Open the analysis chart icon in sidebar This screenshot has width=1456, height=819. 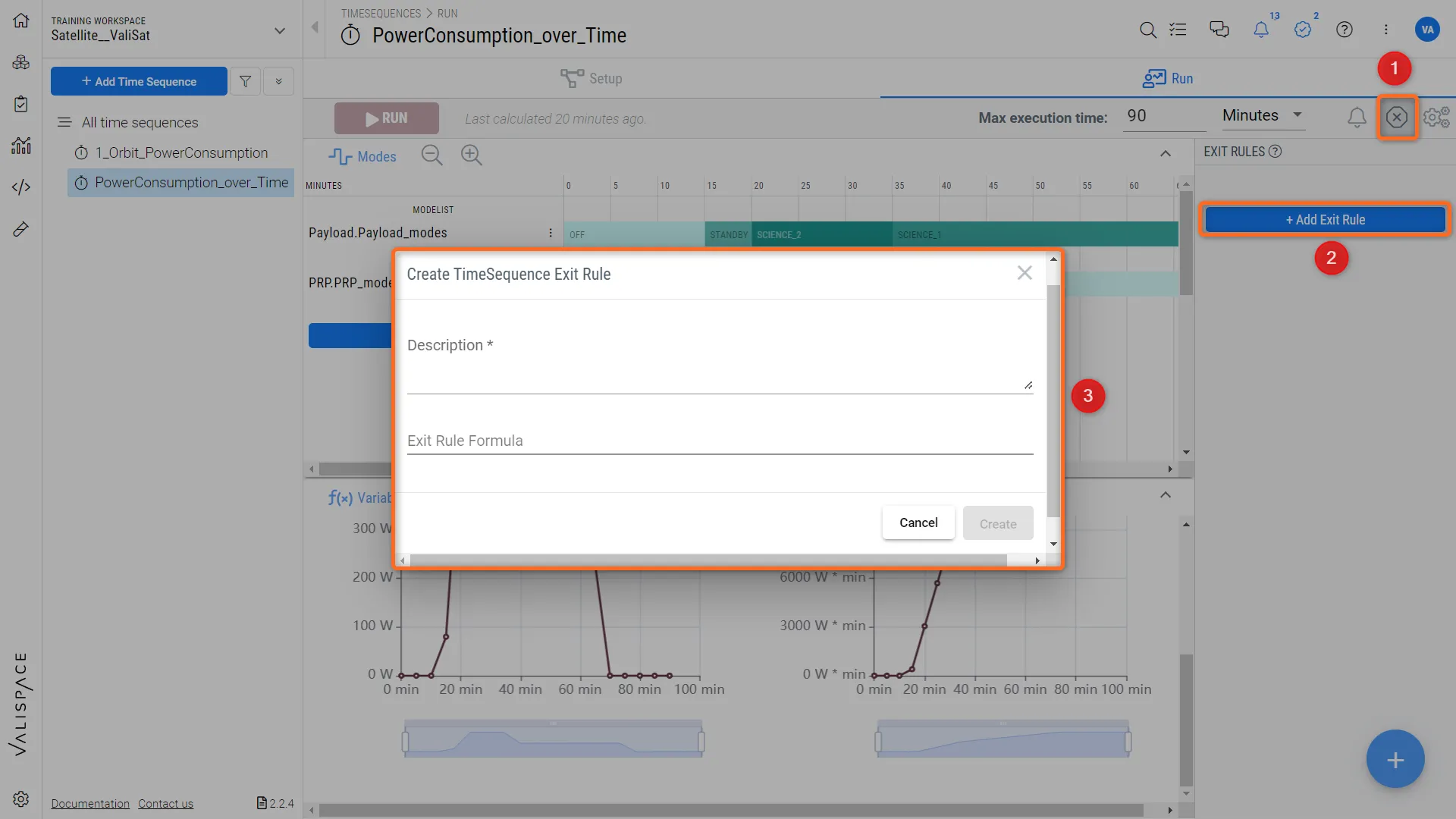point(21,145)
